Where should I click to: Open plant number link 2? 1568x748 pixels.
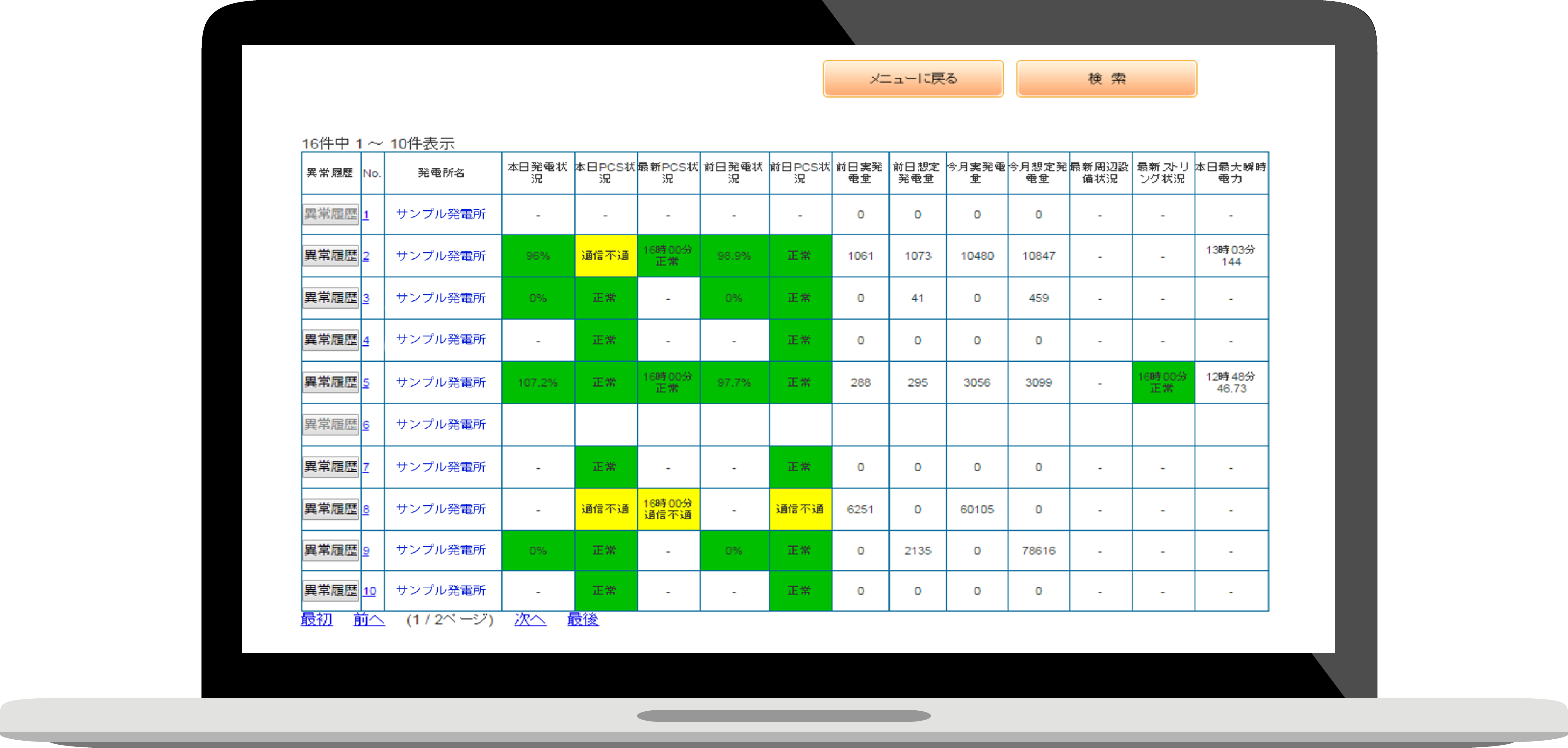coord(366,256)
